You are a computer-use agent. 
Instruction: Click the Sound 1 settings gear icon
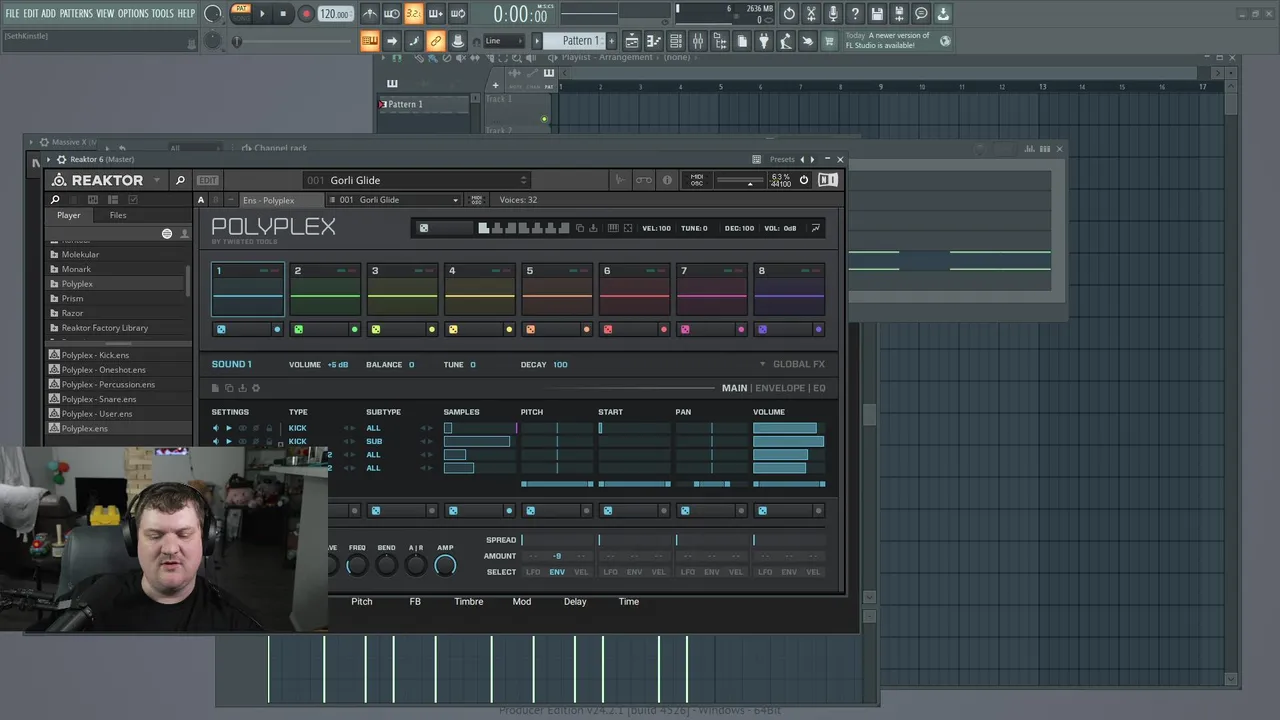click(x=256, y=388)
